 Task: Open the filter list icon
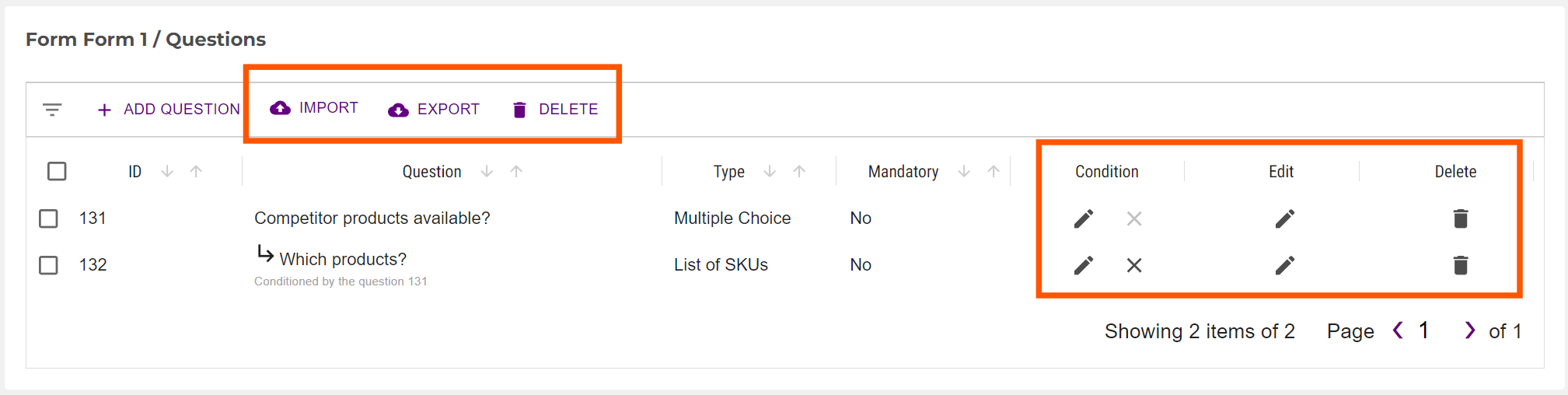(x=52, y=110)
